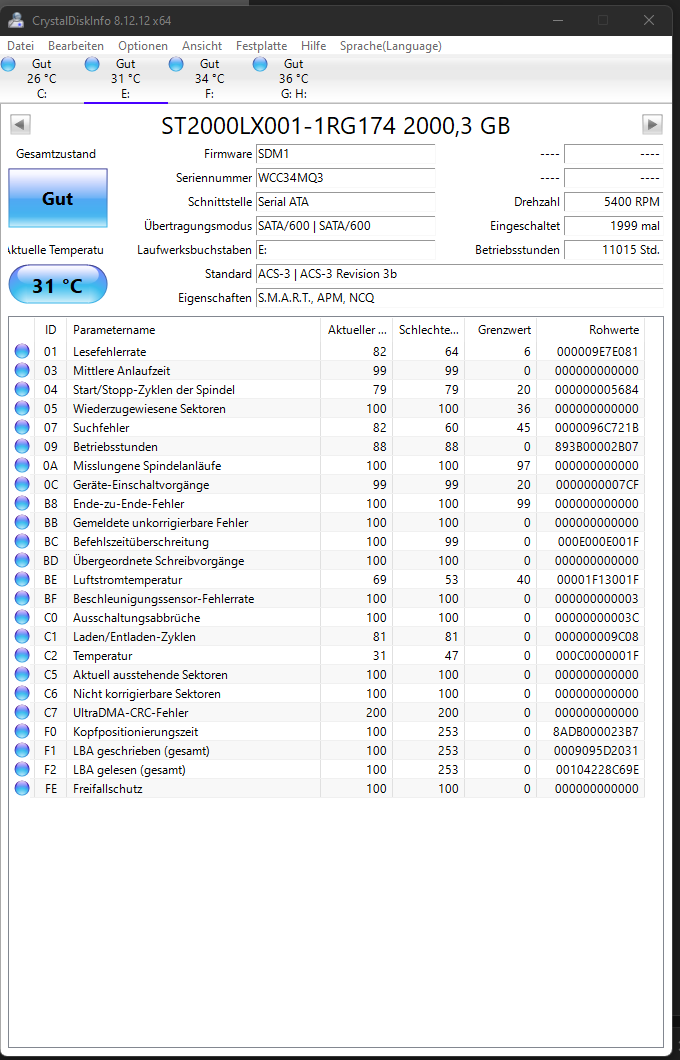The height and width of the screenshot is (1060, 680).
Task: Click status icon for Übergeordnete Schreibvorgänge
Action: (22, 560)
